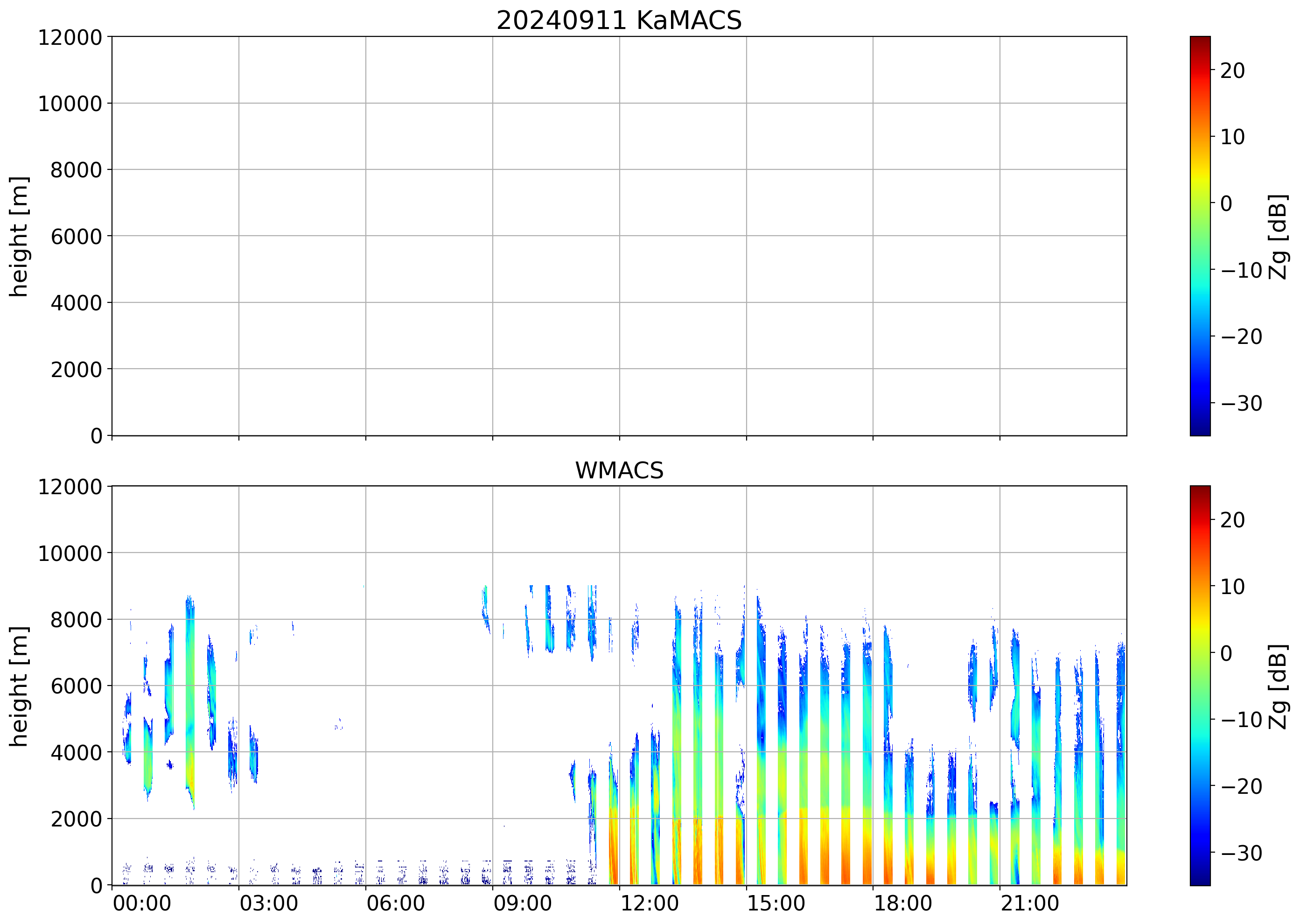Click the bottom colorbar 'Zg [dB]' label
Viewport: 1300px width, 924px height.
coord(1279,686)
